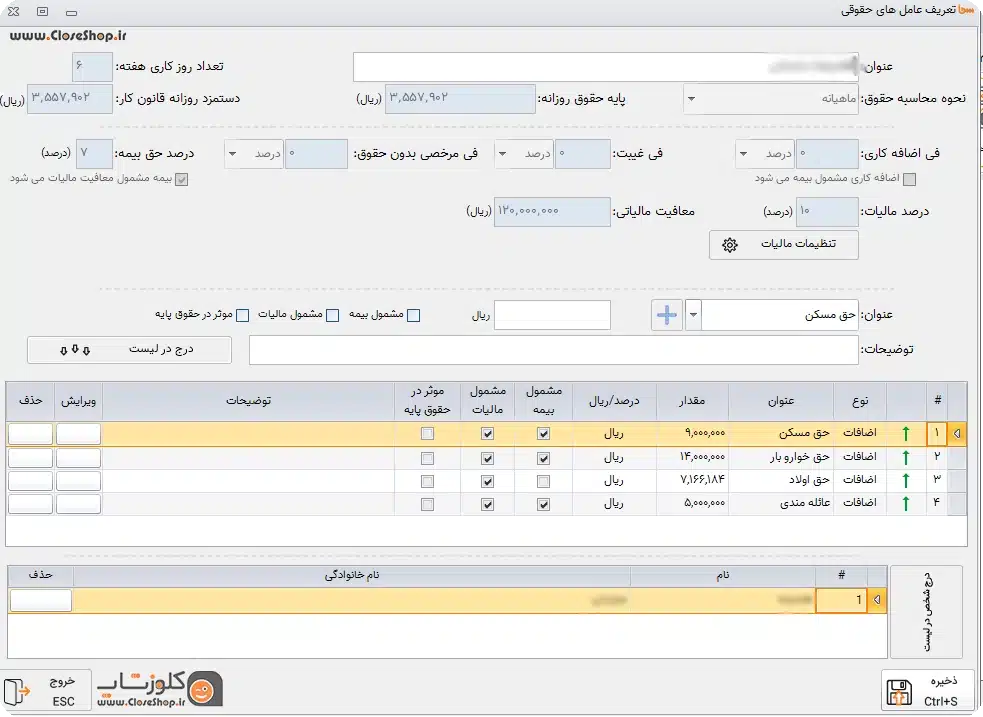The height and width of the screenshot is (717, 983).
Task: Click the green arrow in عائله مندی row
Action: click(905, 503)
